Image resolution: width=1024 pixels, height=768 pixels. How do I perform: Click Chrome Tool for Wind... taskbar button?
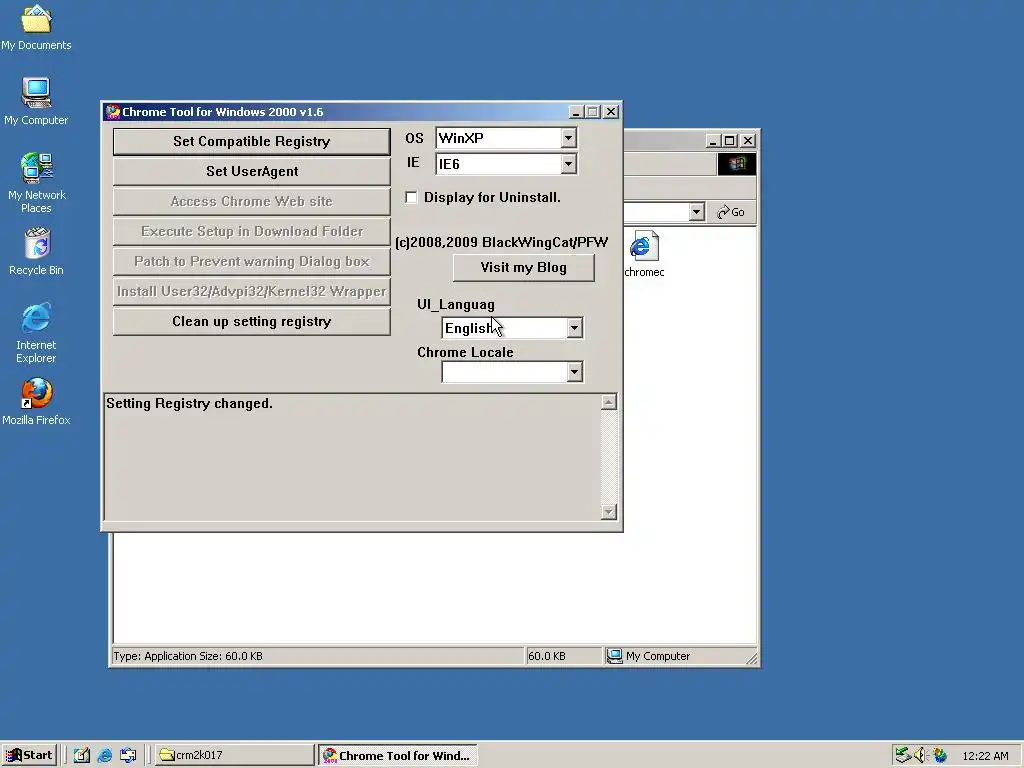(398, 755)
